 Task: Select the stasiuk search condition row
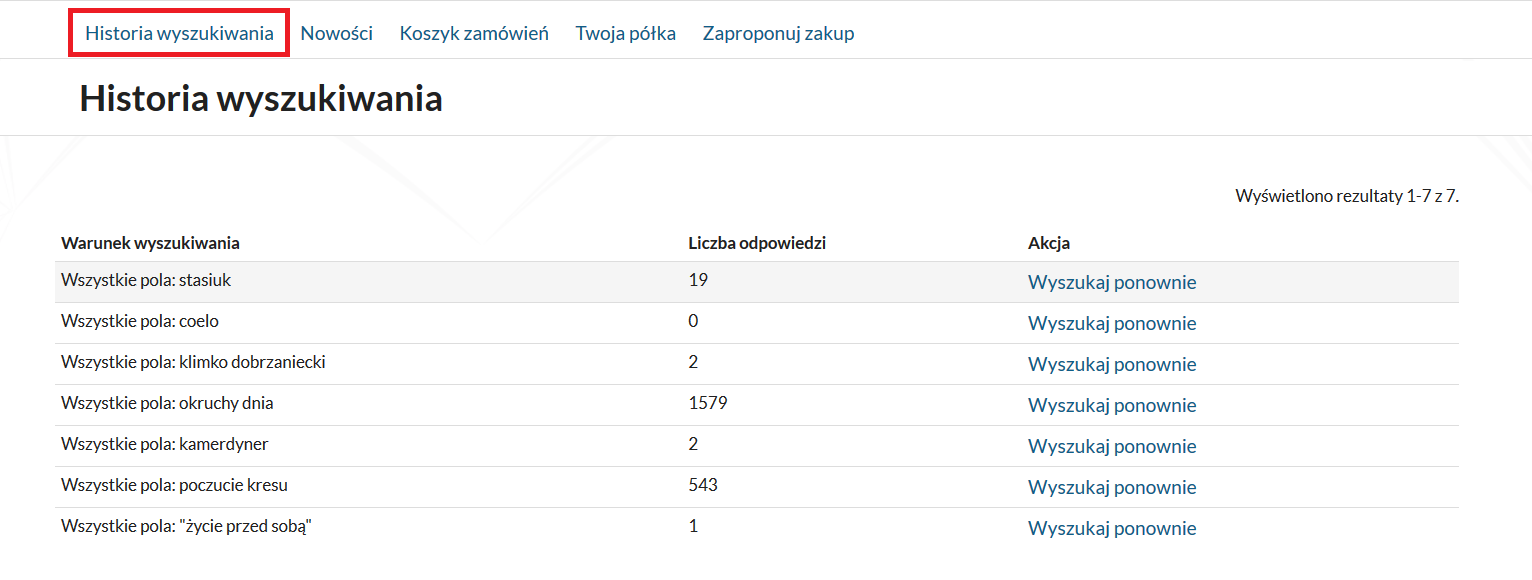click(x=757, y=282)
